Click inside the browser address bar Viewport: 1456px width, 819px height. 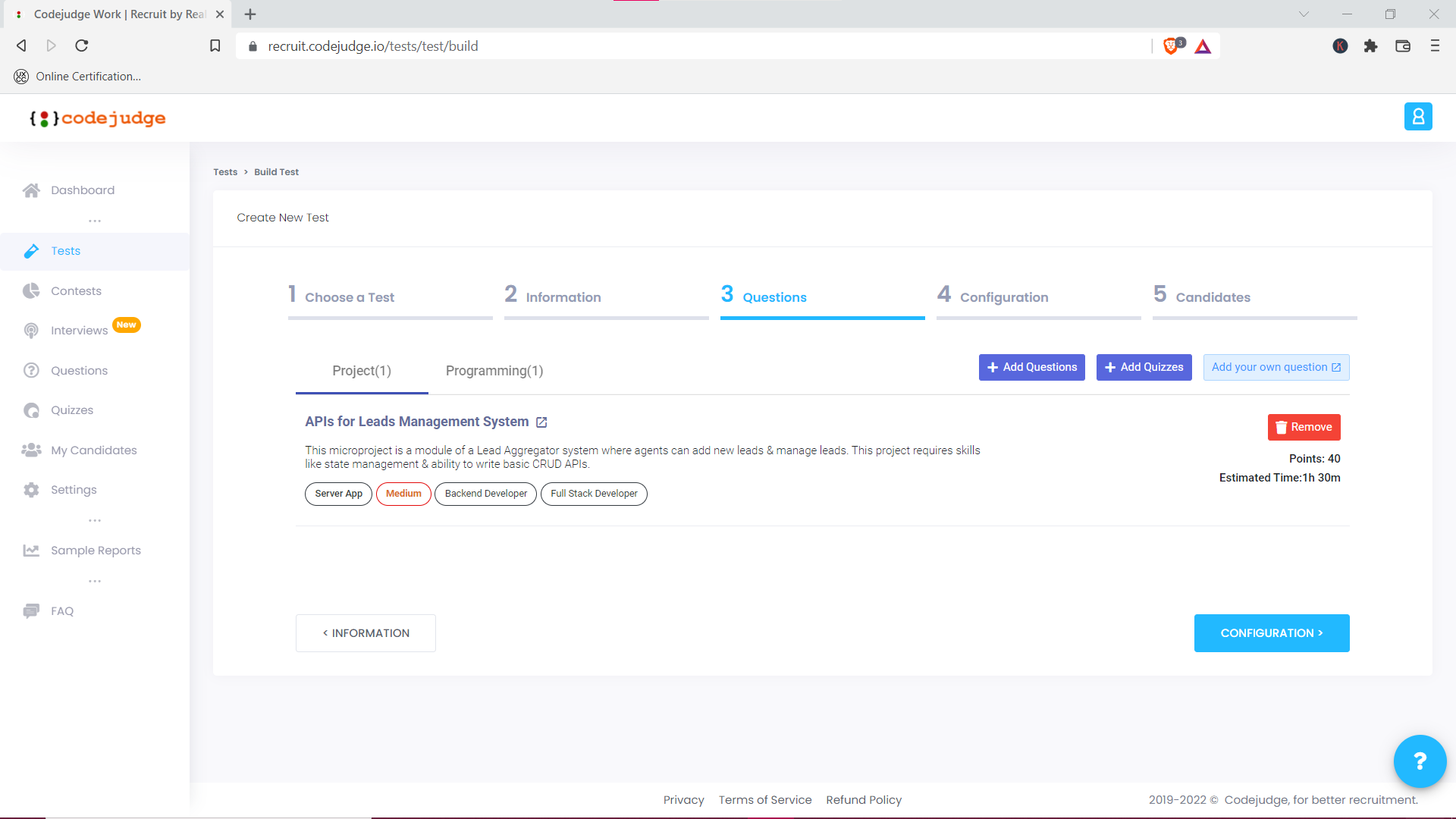(x=531, y=45)
